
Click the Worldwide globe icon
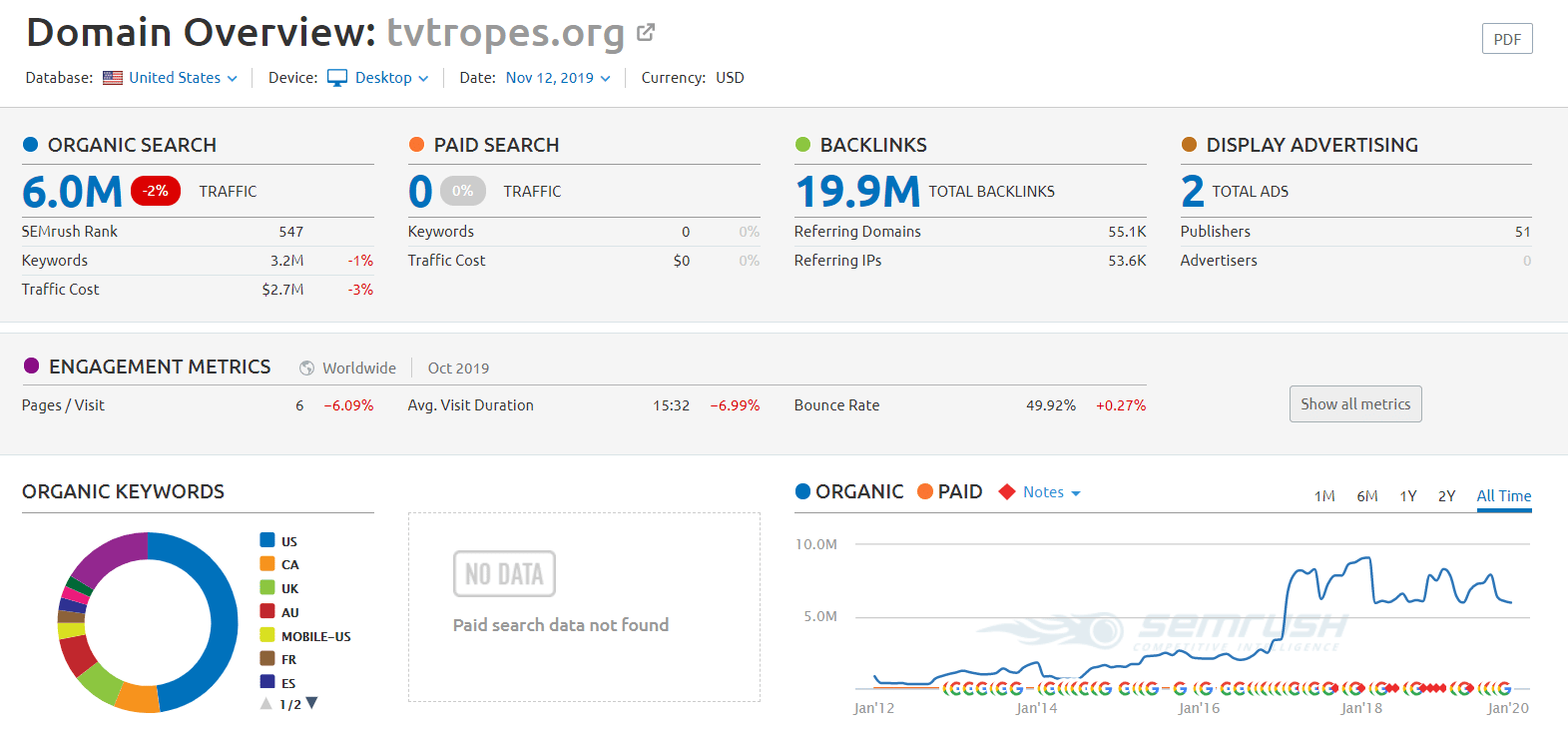pos(307,368)
